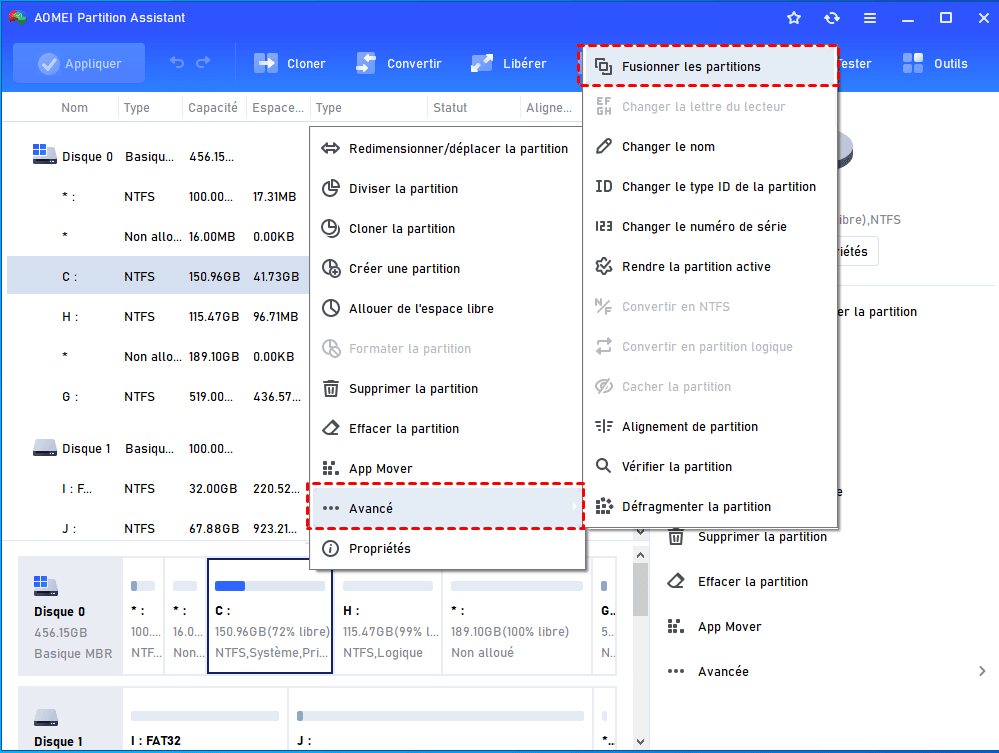Click the Capacité column header
The height and width of the screenshot is (753, 999).
[x=212, y=108]
